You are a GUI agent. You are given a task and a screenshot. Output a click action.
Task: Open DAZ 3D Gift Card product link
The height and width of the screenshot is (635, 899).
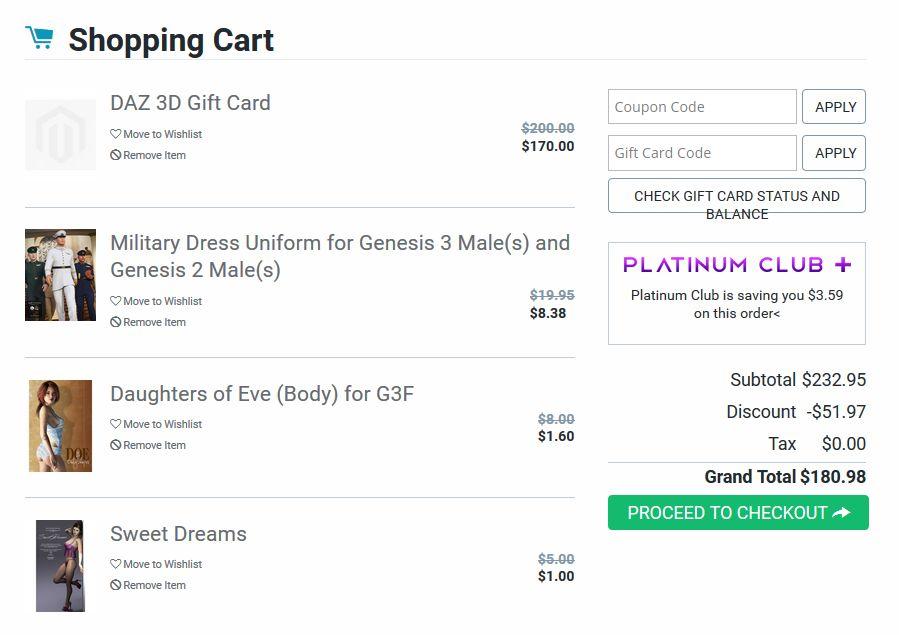(x=190, y=103)
